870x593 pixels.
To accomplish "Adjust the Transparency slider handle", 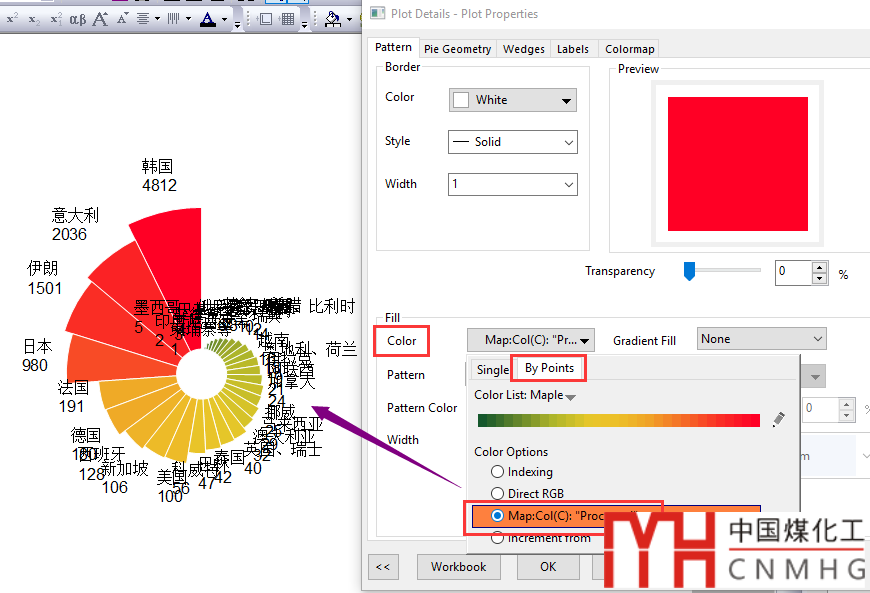I will tap(689, 271).
